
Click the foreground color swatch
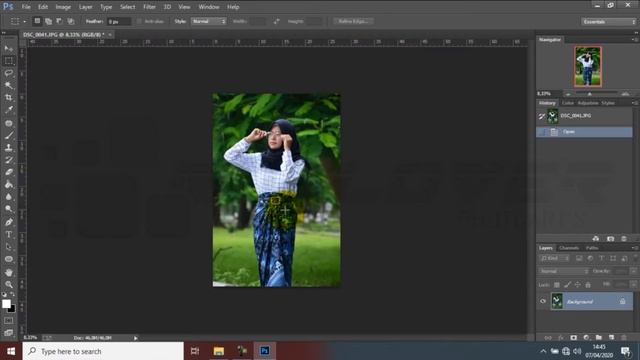(6, 304)
